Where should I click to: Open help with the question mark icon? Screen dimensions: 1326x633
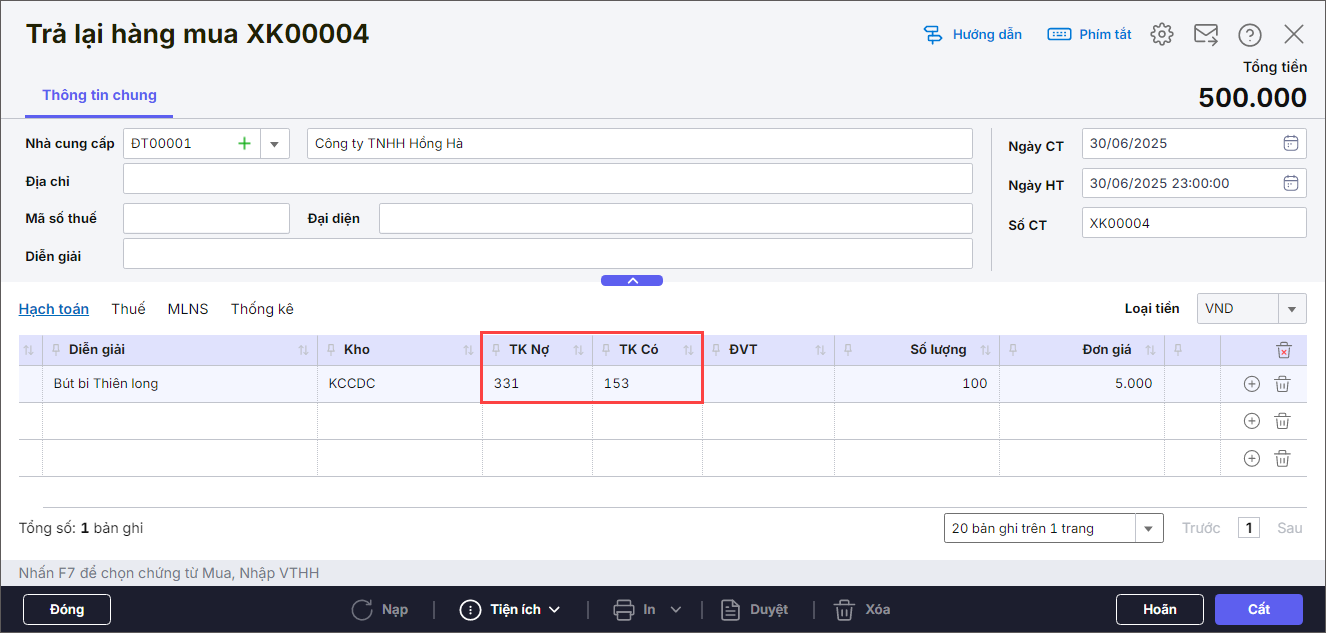(x=1250, y=34)
